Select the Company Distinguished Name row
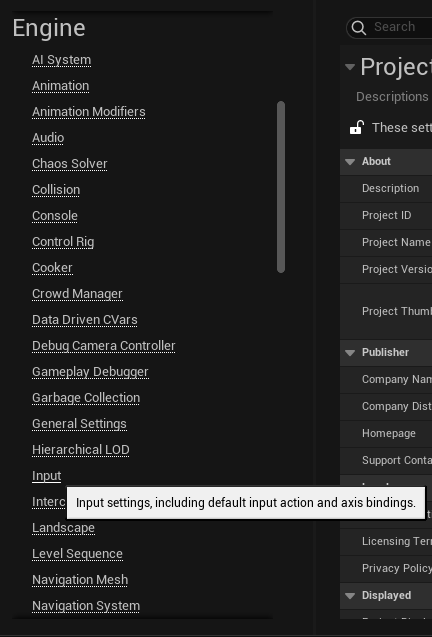Image resolution: width=432 pixels, height=637 pixels. click(386, 406)
